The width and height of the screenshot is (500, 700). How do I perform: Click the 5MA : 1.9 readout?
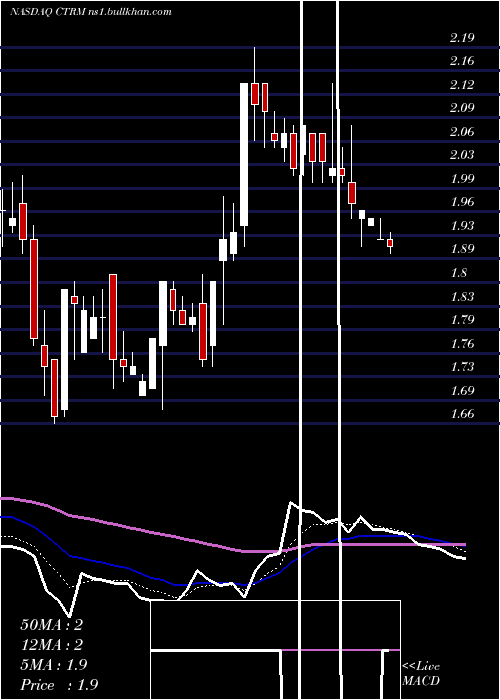point(54,665)
